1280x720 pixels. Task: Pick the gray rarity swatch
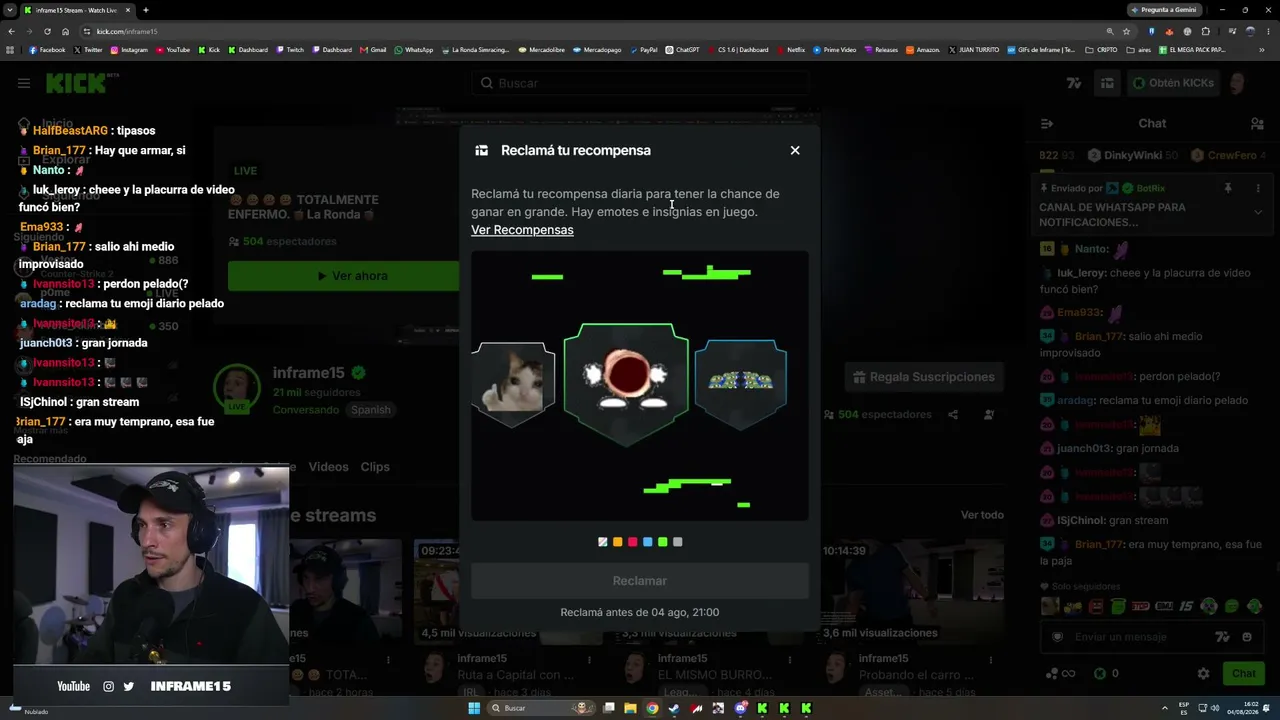click(x=677, y=542)
